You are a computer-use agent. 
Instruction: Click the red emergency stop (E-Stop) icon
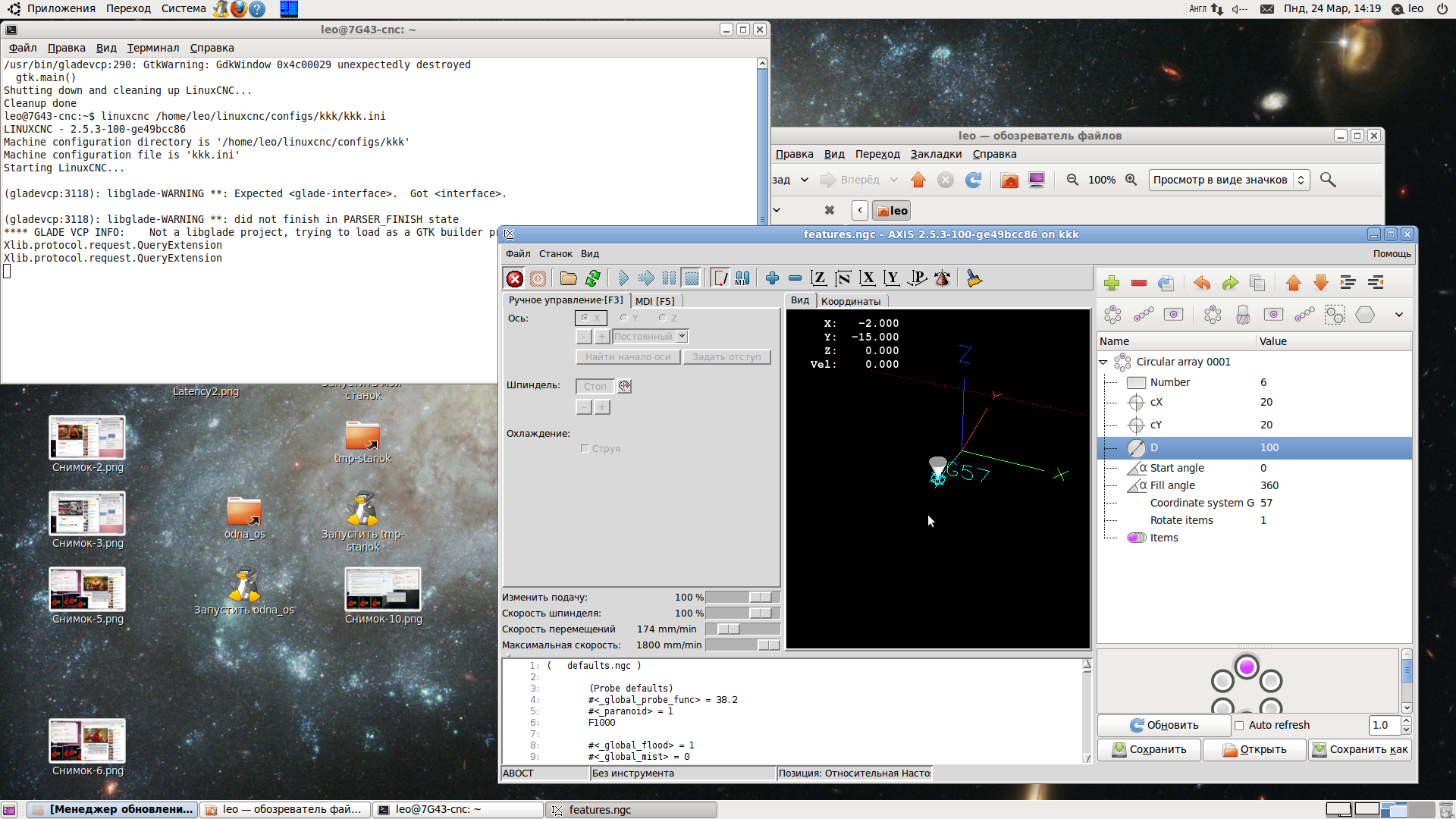pos(515,279)
